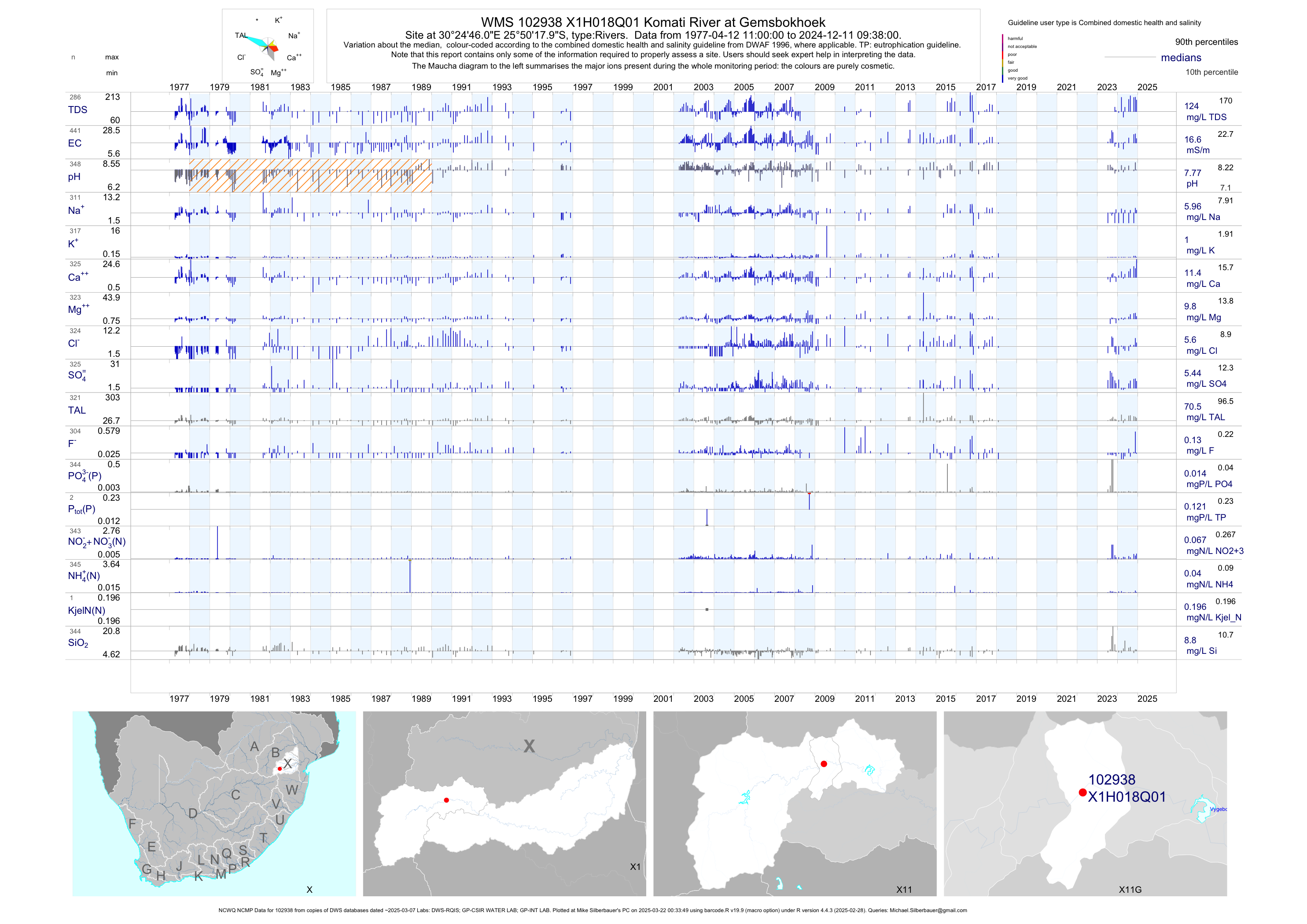
Task: Select the pH row label
Action: (74, 177)
